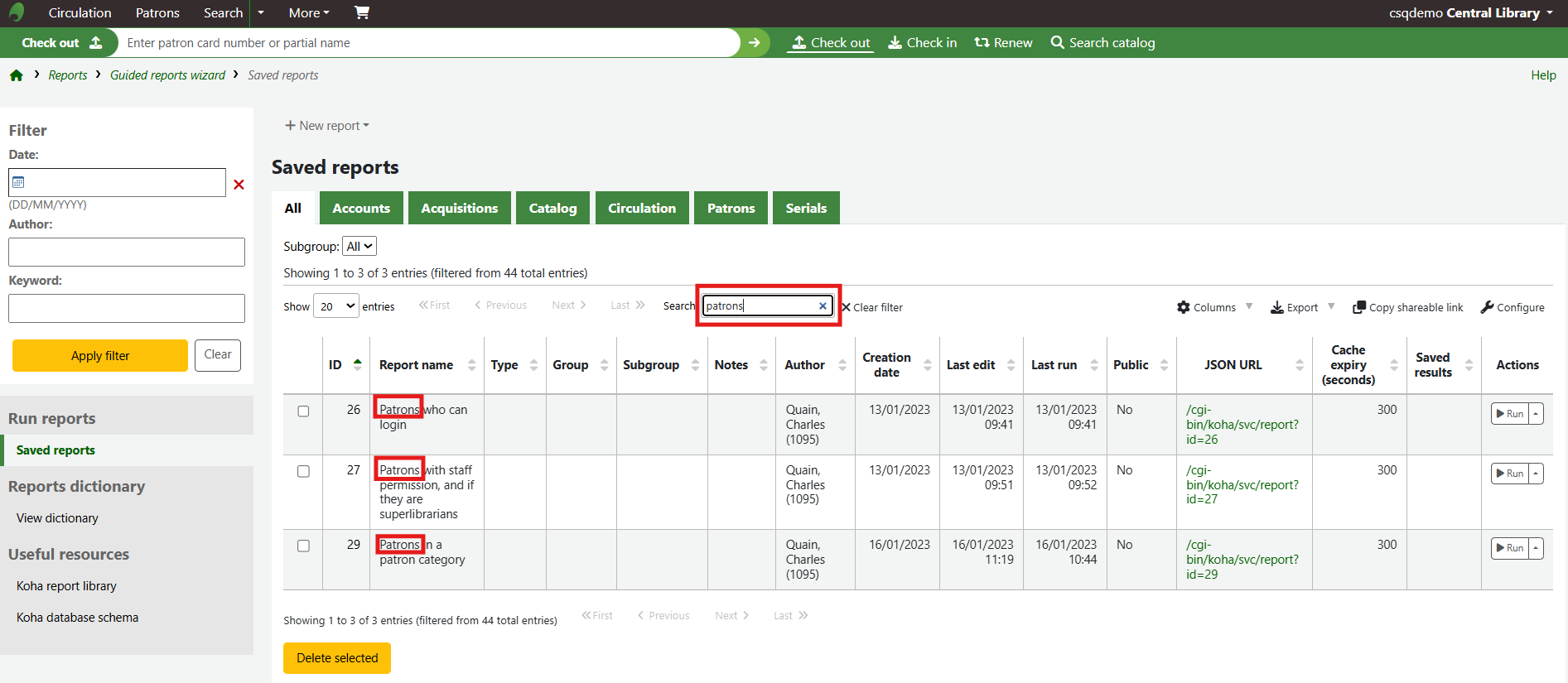Viewport: 1568px width, 683px height.
Task: Switch to the Circulation tab
Action: [x=641, y=208]
